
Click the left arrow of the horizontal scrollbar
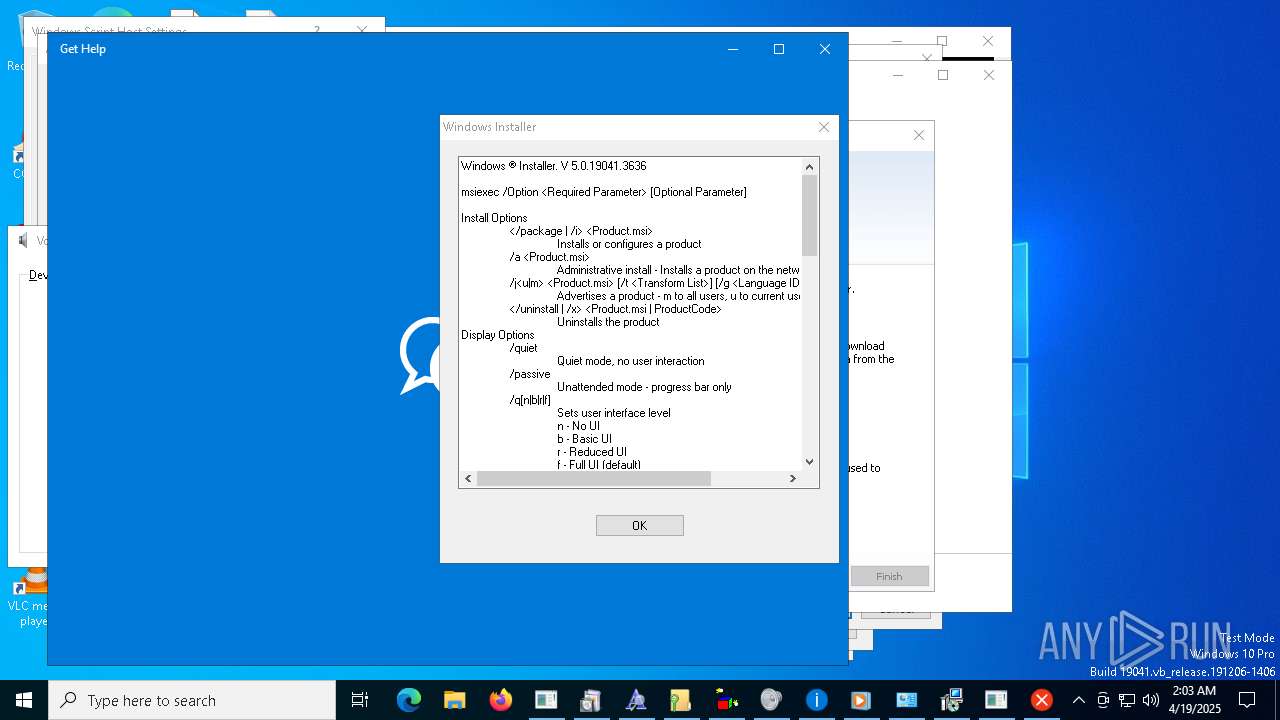(x=468, y=479)
